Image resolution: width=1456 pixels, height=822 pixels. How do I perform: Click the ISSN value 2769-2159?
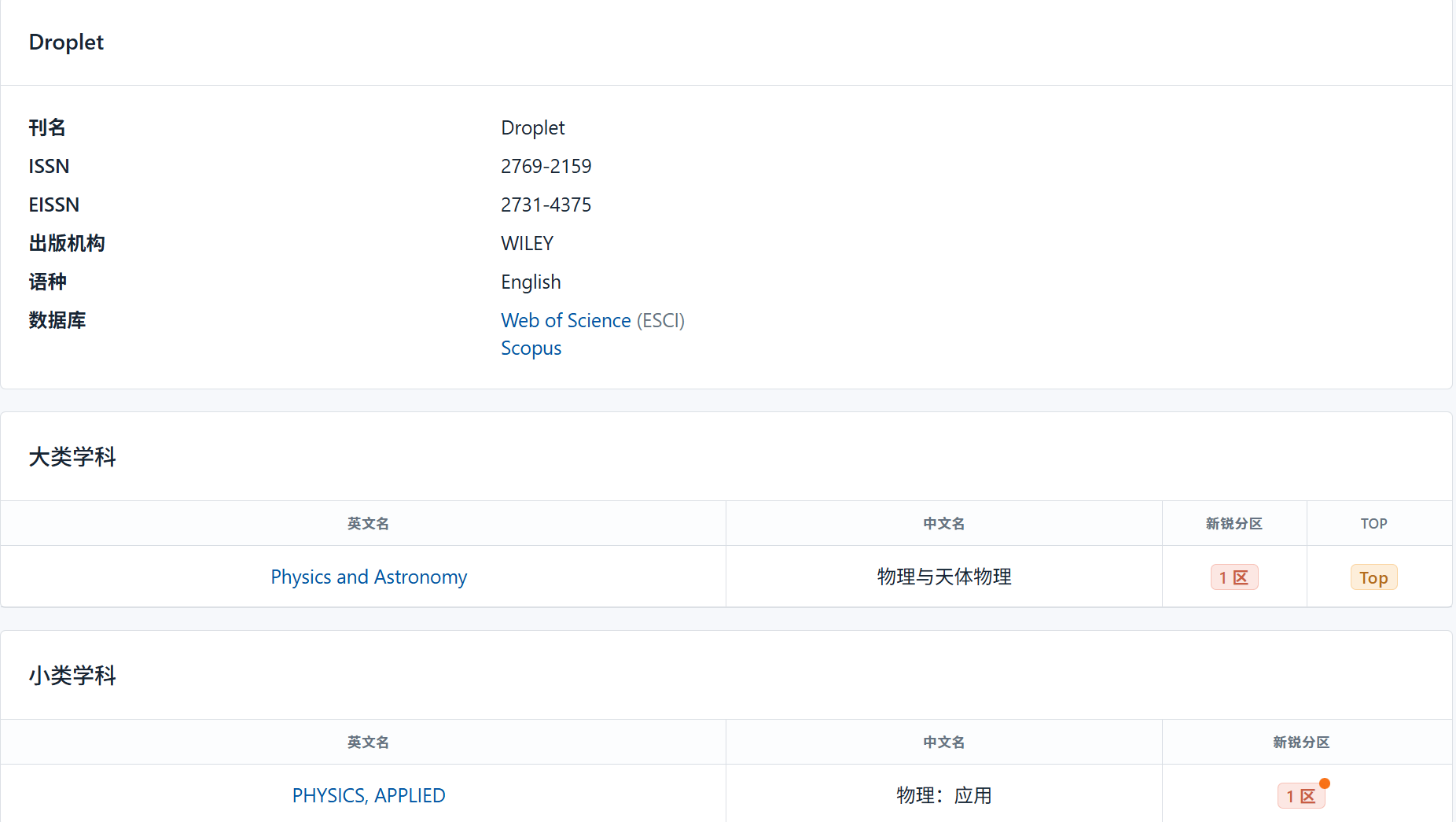[x=546, y=167]
